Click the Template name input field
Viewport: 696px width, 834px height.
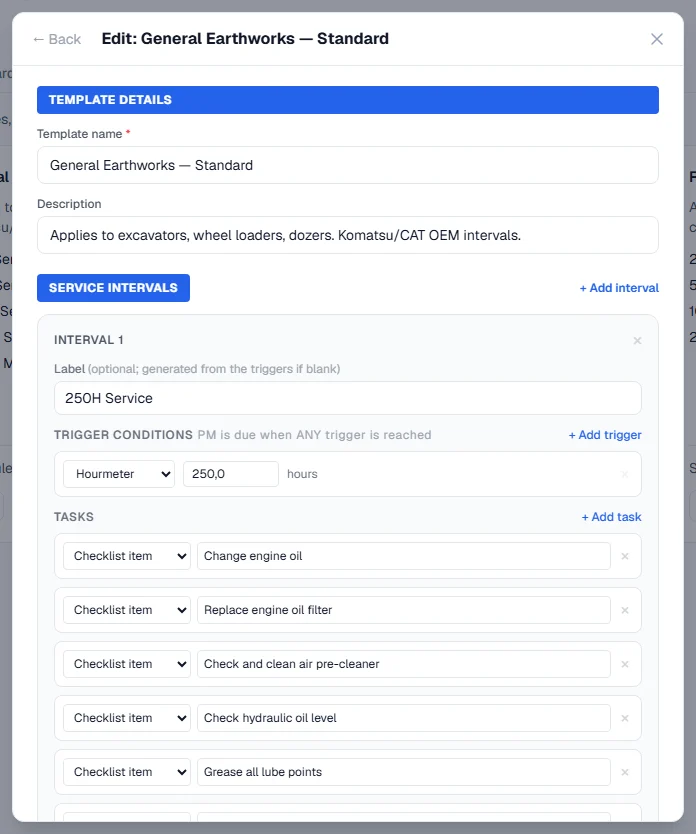click(x=348, y=165)
